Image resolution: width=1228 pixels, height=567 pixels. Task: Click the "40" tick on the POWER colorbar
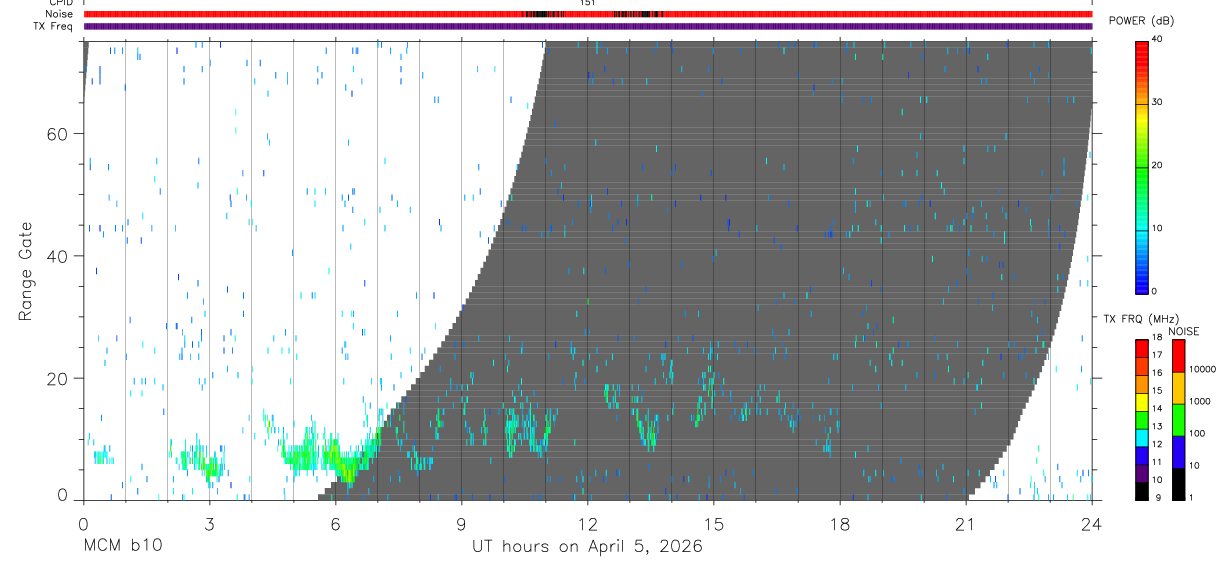pyautogui.click(x=1158, y=39)
